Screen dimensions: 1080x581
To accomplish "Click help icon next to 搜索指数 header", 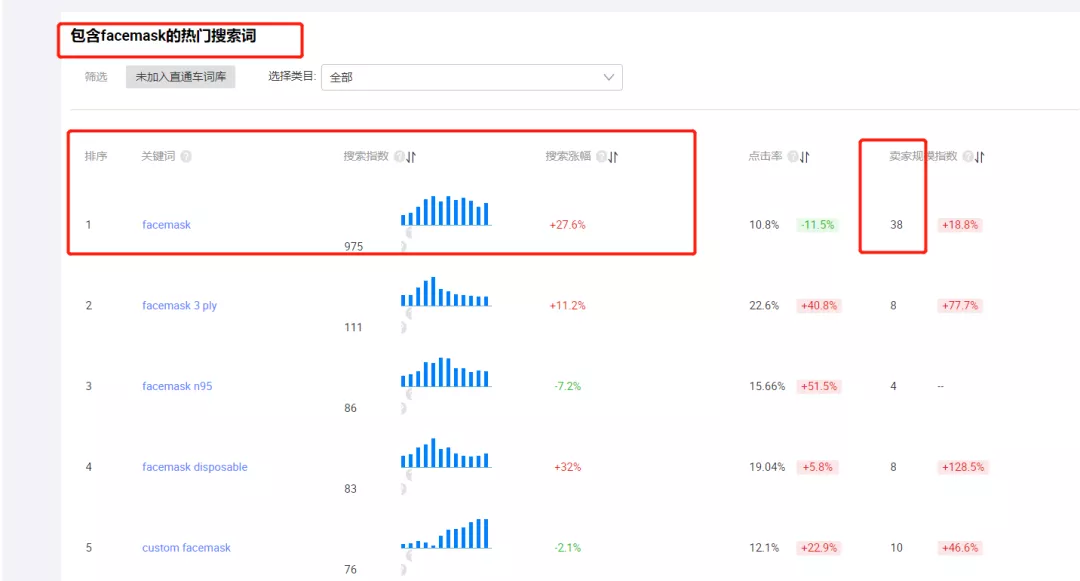I will [x=399, y=157].
